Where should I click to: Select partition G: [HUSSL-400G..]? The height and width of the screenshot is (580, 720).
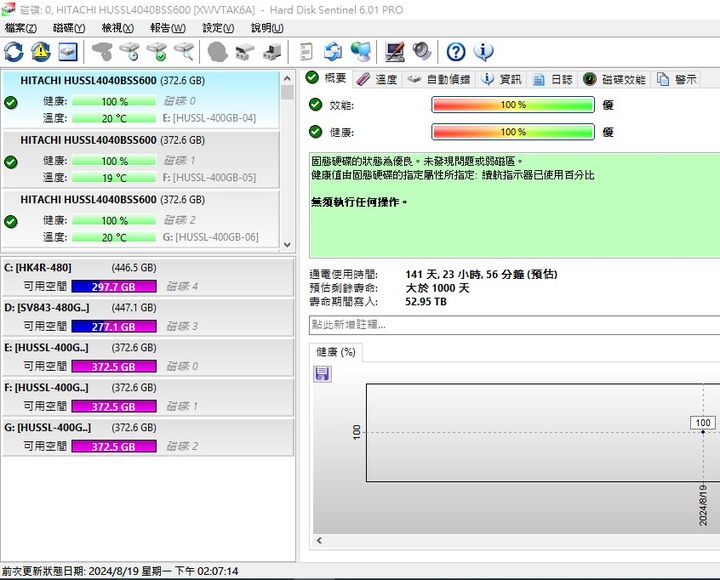coord(147,437)
